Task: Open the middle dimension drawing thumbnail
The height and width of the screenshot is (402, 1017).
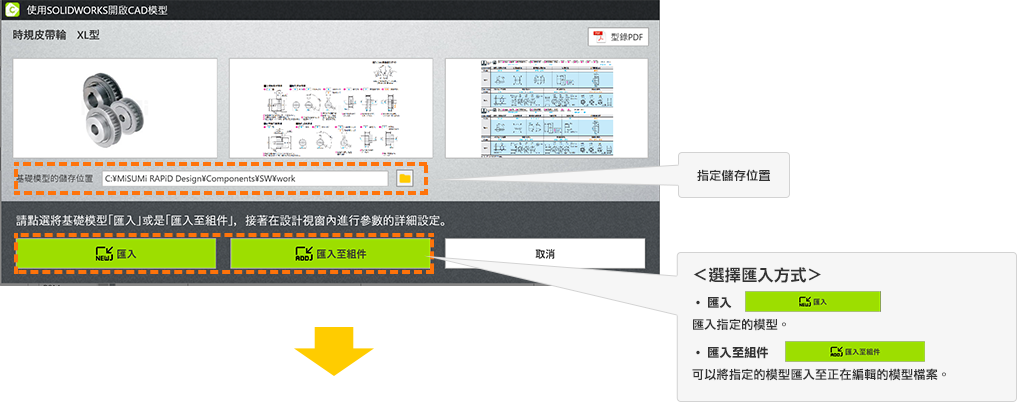Action: pos(331,108)
